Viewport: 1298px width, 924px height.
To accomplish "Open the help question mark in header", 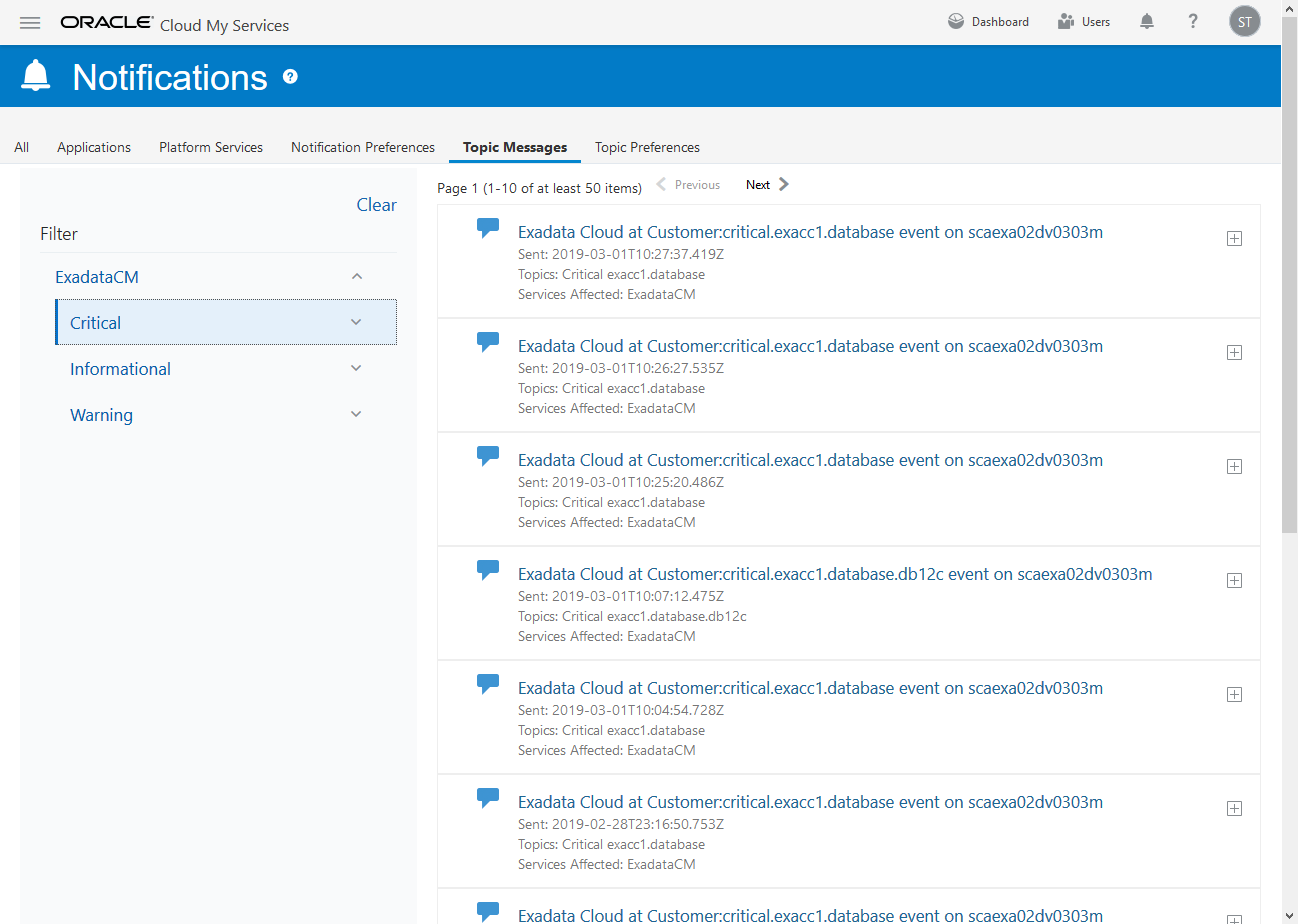I will point(1193,22).
